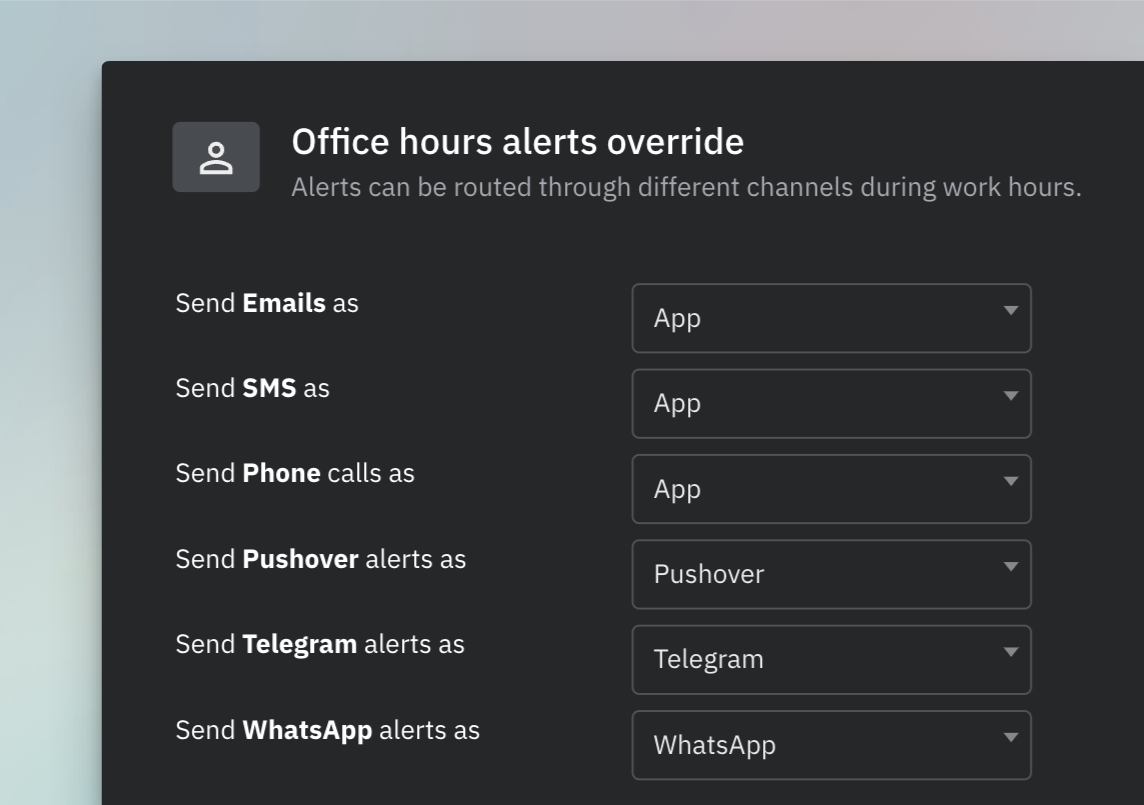Open the Send Telegram alerts as dropdown
The width and height of the screenshot is (1144, 805).
coord(830,659)
